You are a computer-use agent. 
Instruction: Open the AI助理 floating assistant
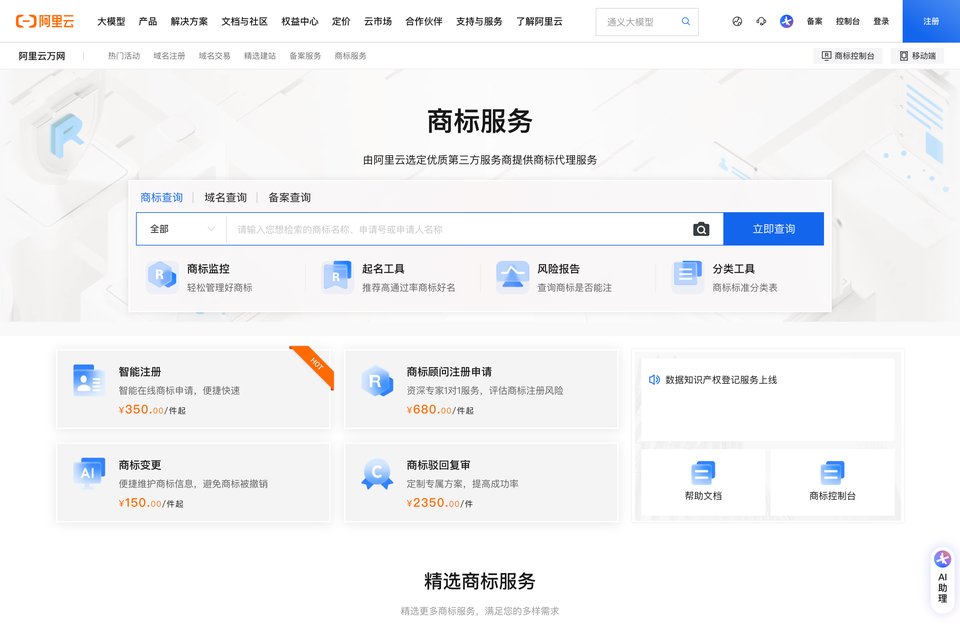click(942, 580)
